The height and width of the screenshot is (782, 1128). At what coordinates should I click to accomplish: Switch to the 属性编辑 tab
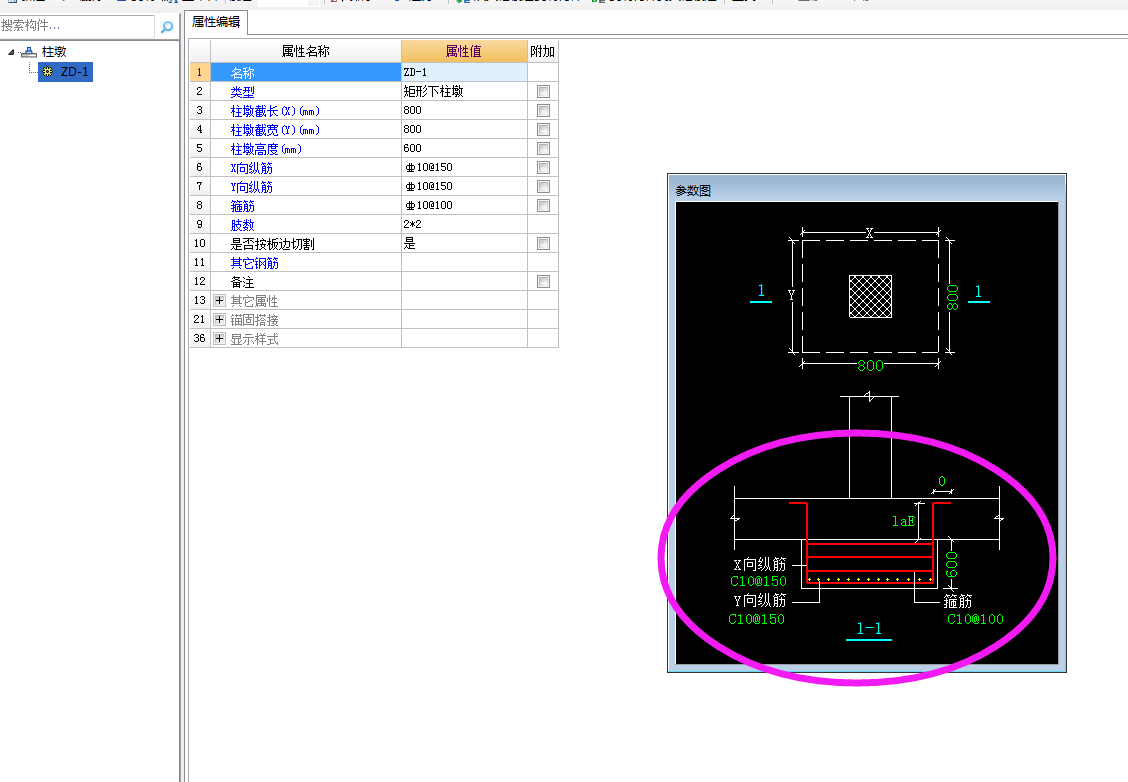point(216,22)
